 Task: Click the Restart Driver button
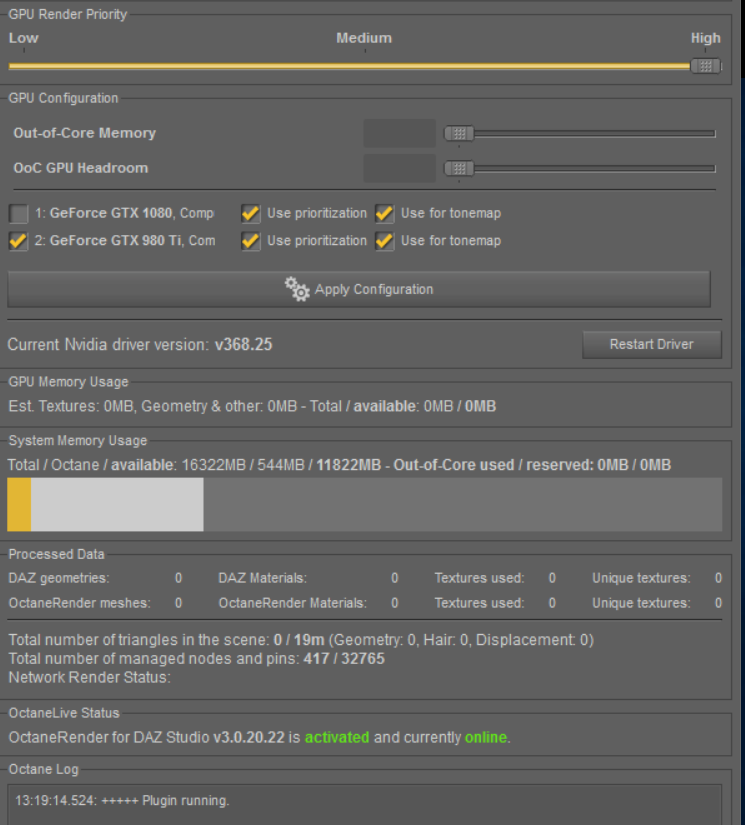652,345
